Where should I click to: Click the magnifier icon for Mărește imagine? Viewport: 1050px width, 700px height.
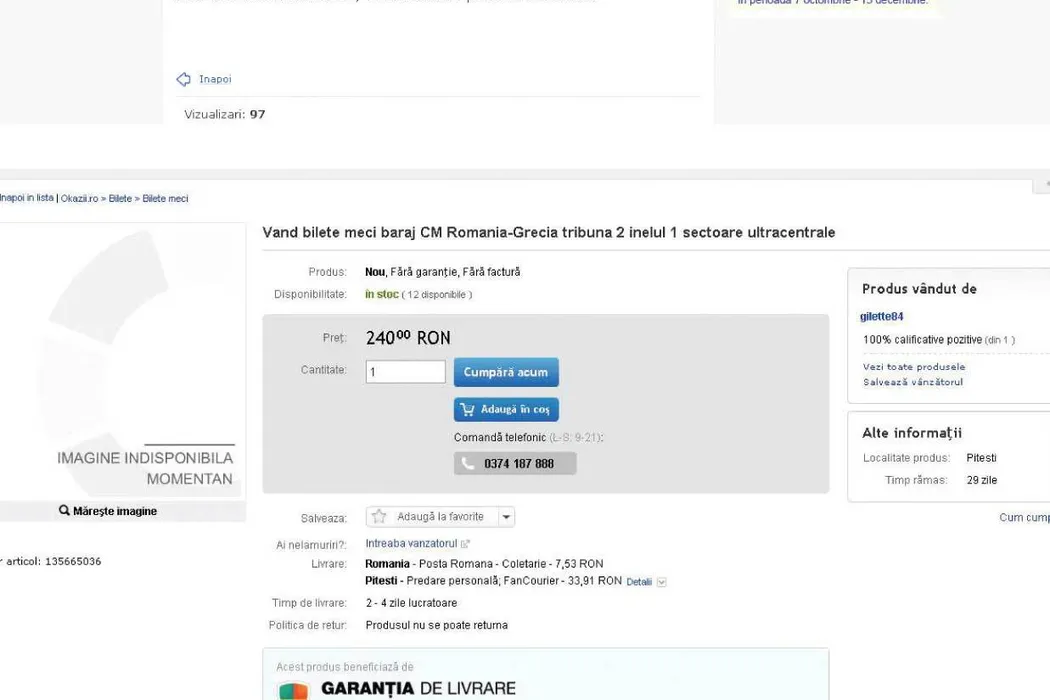pyautogui.click(x=65, y=511)
